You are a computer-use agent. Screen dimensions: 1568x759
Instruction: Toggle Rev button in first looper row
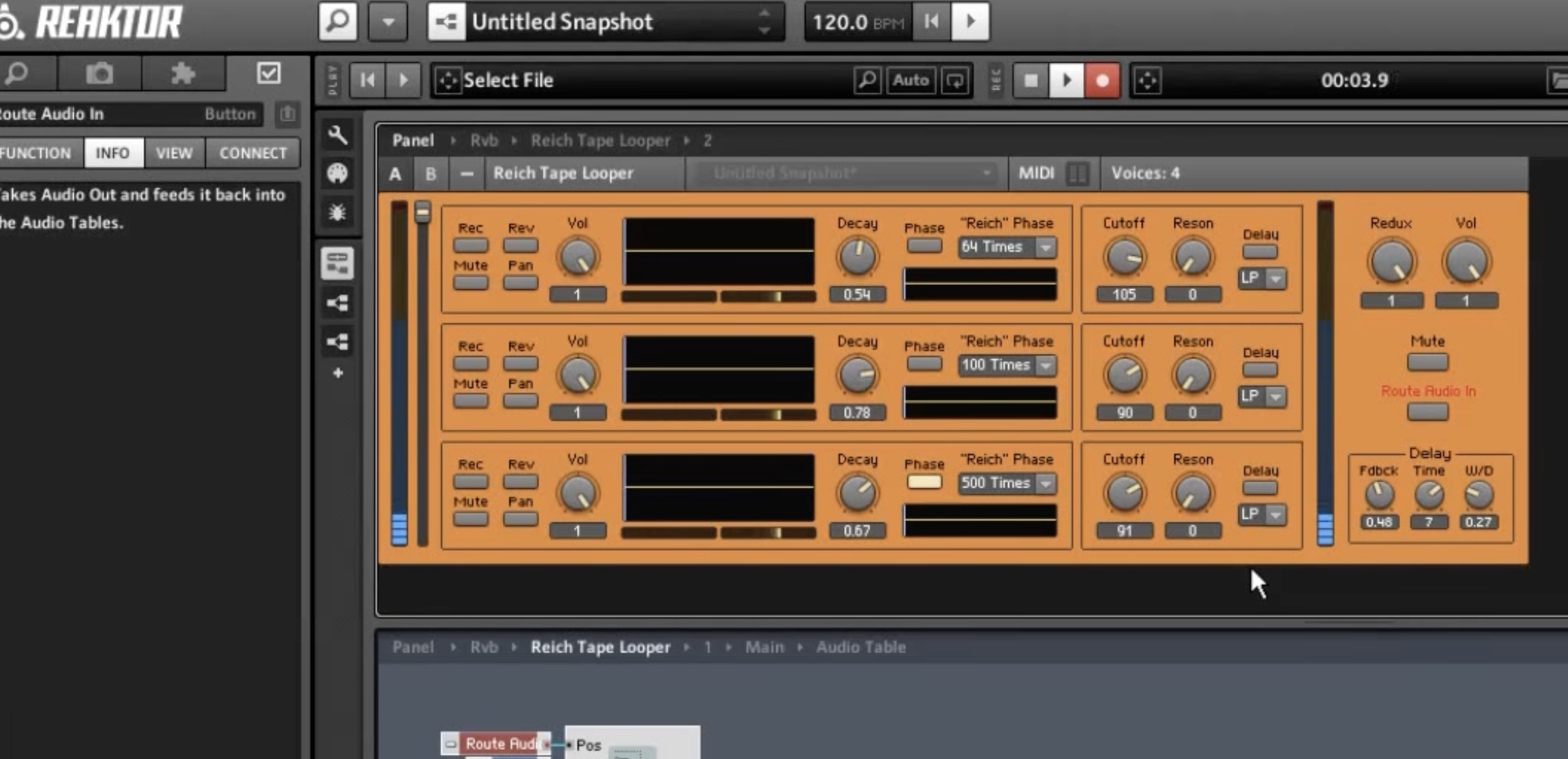coord(521,245)
